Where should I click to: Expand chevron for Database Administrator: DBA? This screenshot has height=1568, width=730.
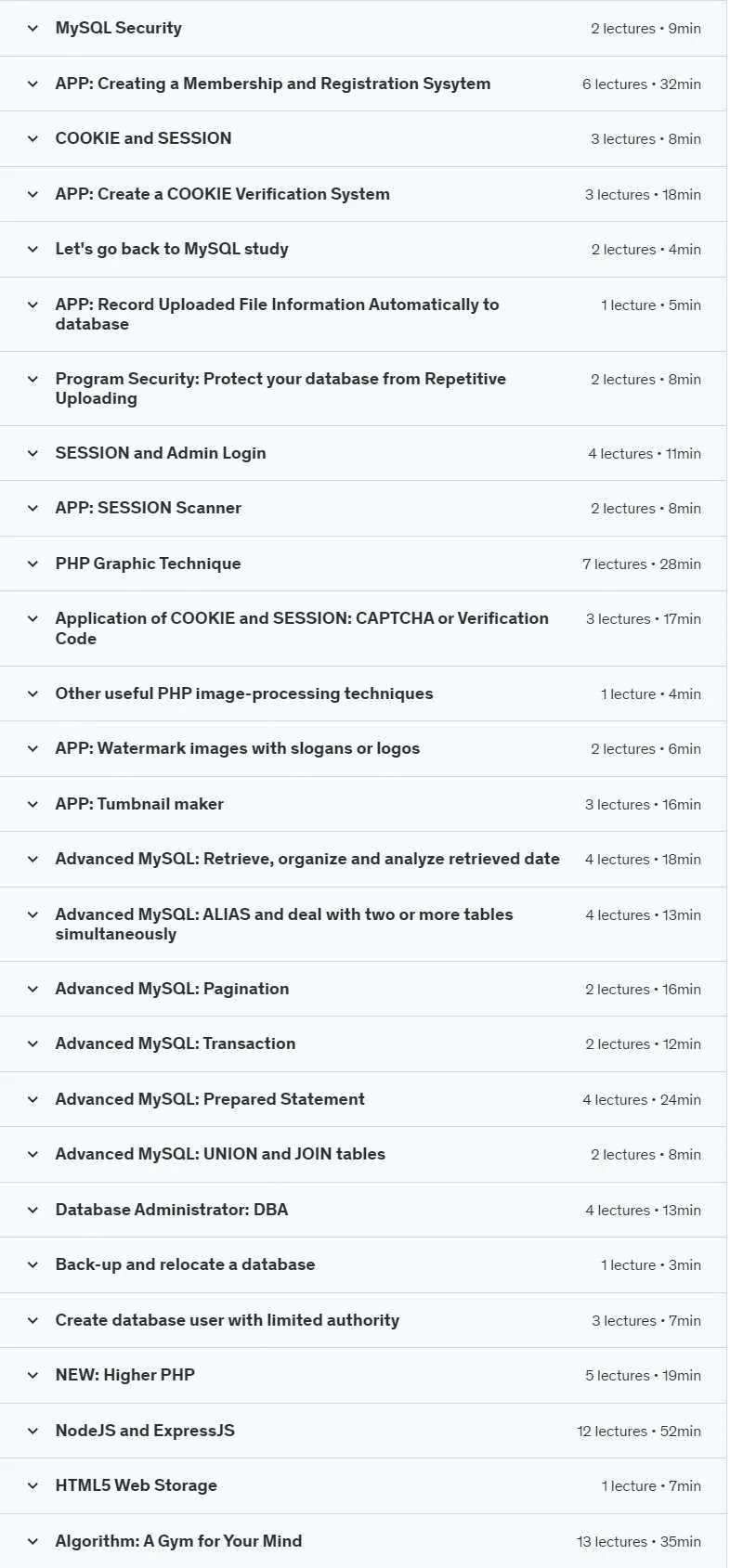(33, 1211)
